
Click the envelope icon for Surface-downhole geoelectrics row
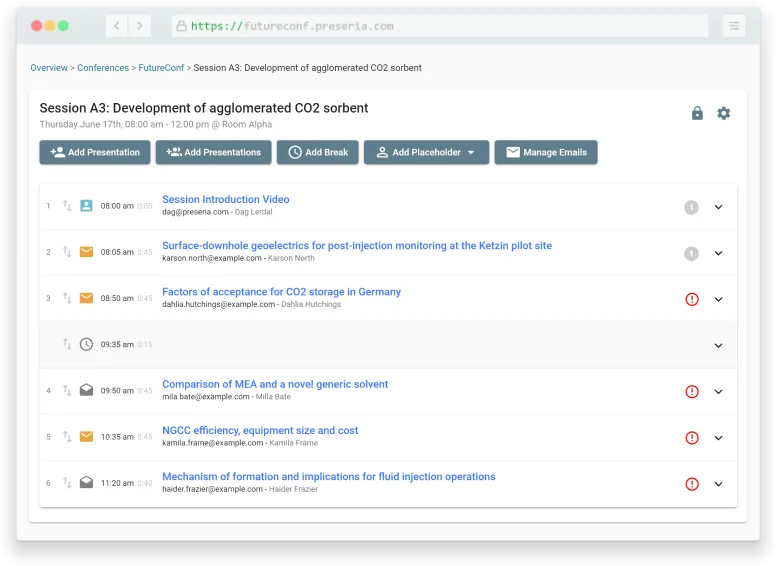[86, 252]
